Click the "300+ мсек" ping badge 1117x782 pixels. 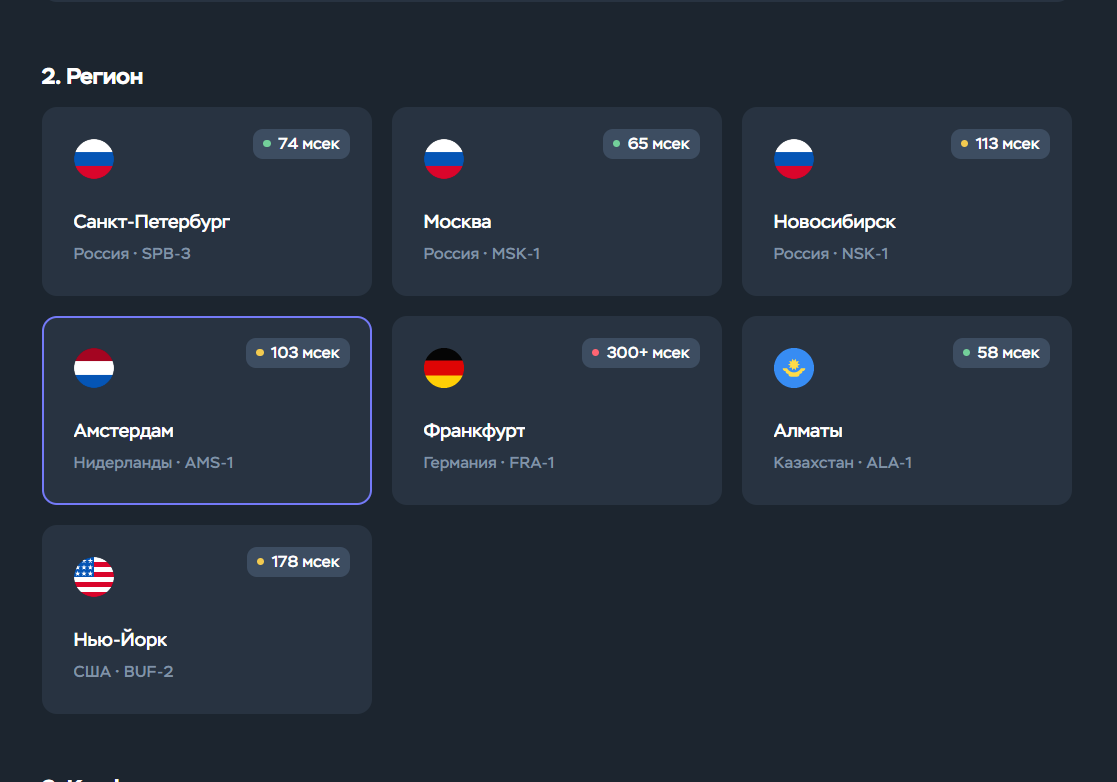[641, 353]
